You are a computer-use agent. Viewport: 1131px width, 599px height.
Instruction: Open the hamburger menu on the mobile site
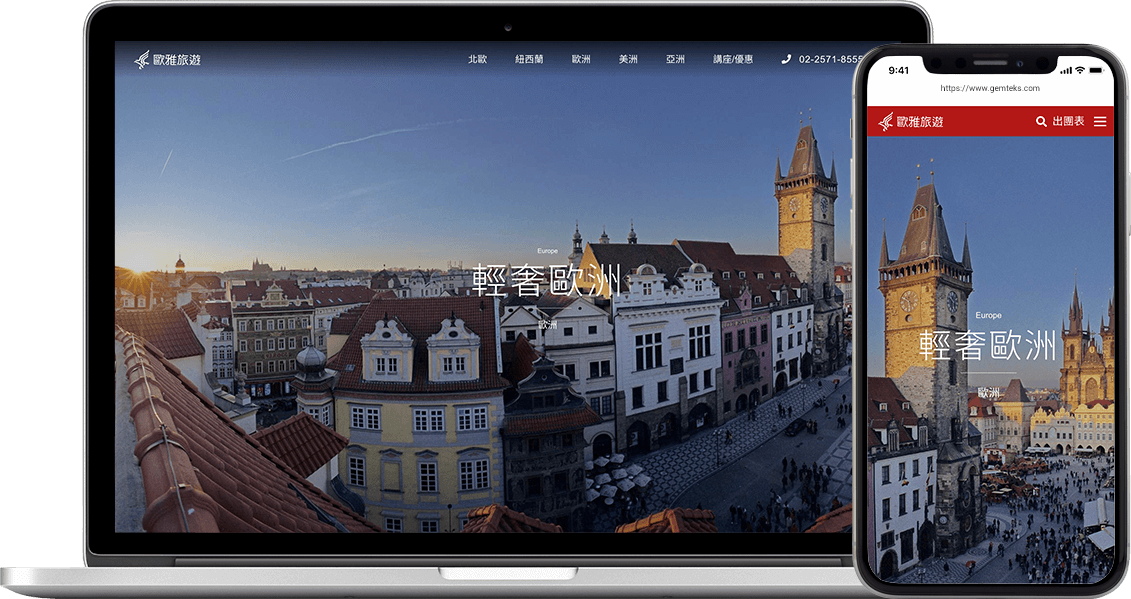[x=1100, y=122]
